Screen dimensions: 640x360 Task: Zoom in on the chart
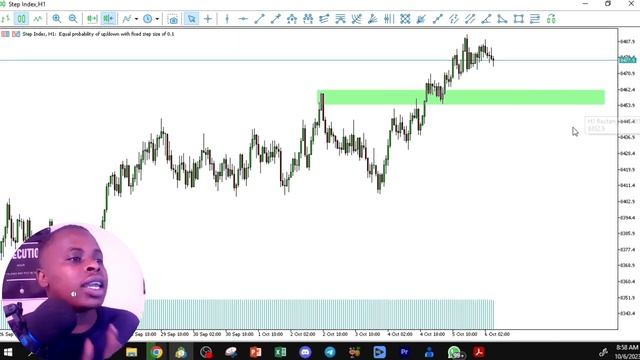click(56, 19)
